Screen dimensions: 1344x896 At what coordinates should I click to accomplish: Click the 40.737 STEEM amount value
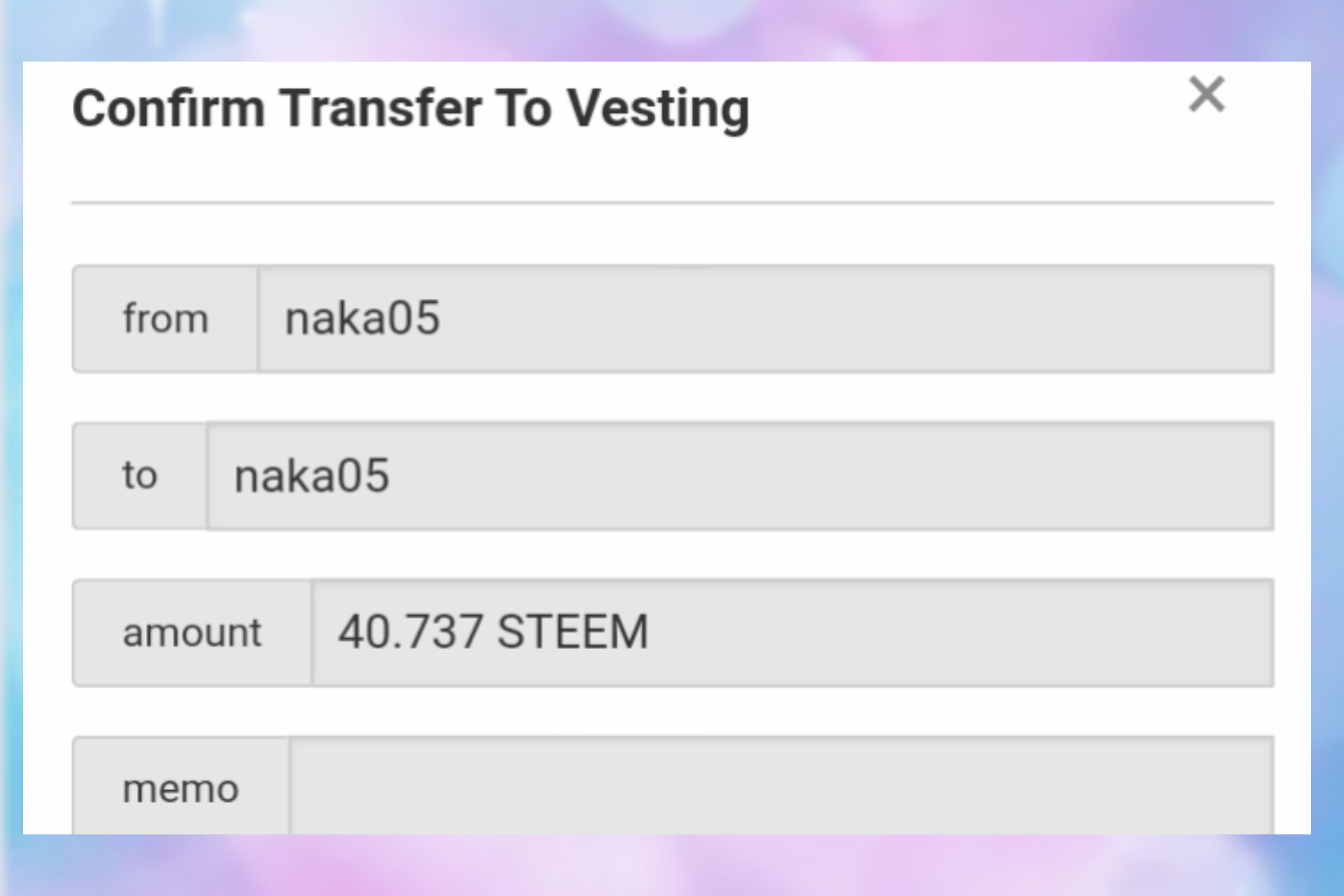coord(493,631)
